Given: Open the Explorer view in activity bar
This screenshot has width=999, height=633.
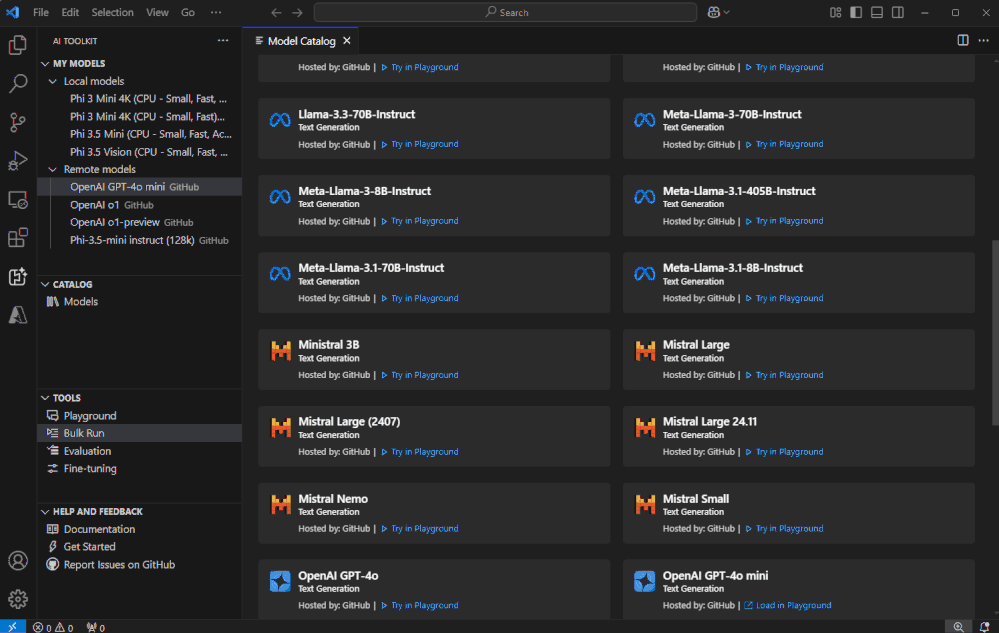Looking at the screenshot, I should tap(18, 45).
